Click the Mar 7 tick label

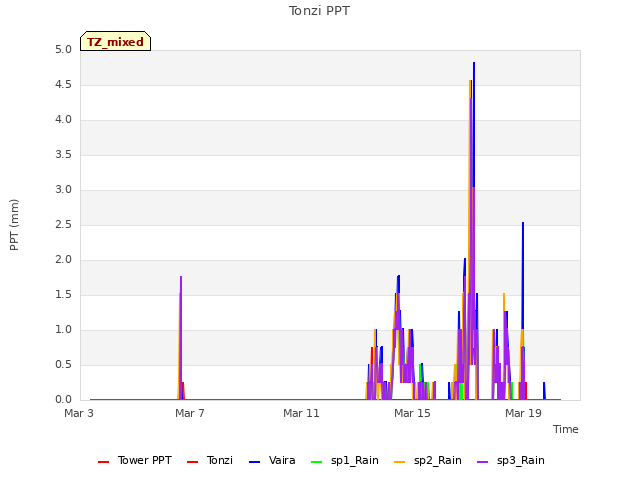(x=190, y=413)
